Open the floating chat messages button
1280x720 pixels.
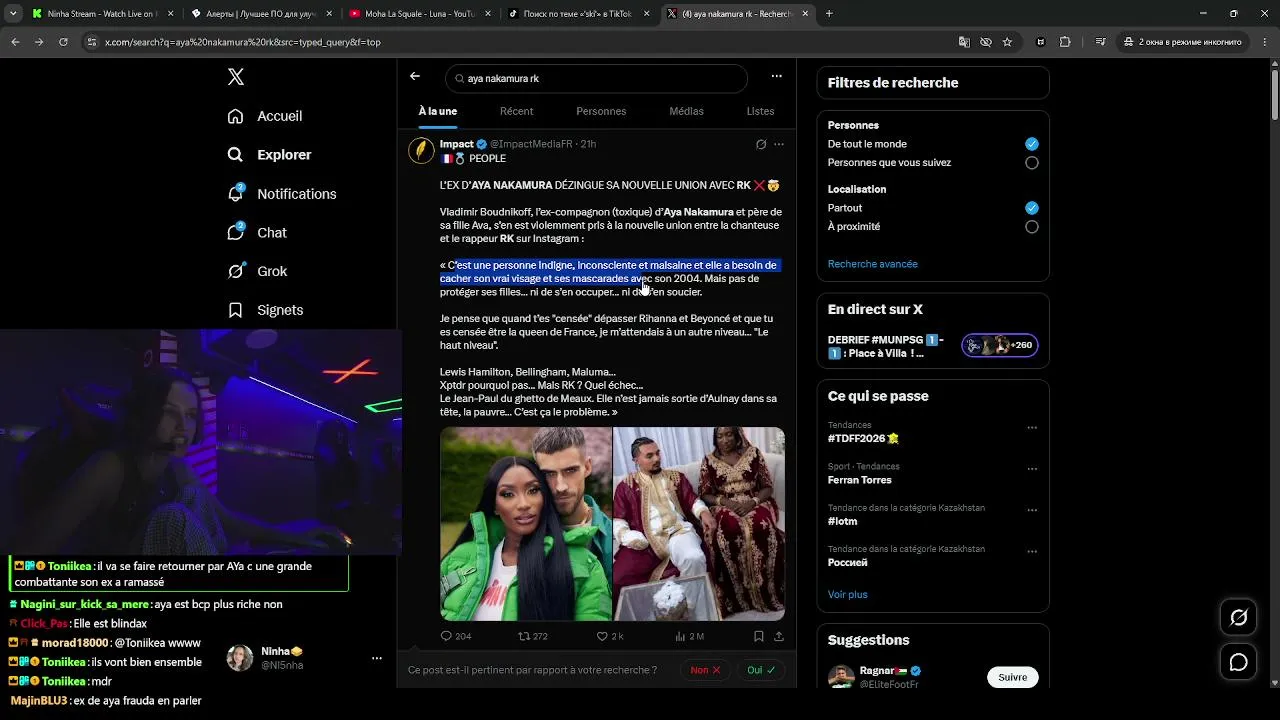[x=1238, y=663]
